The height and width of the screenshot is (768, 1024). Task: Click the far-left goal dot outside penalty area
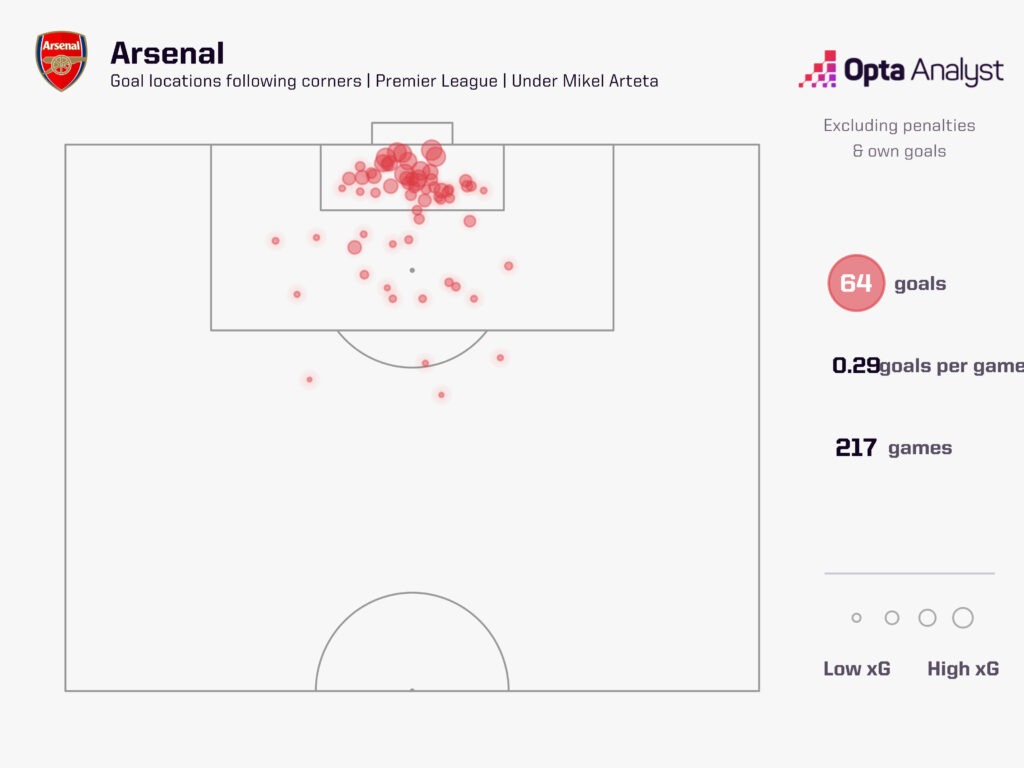[309, 379]
